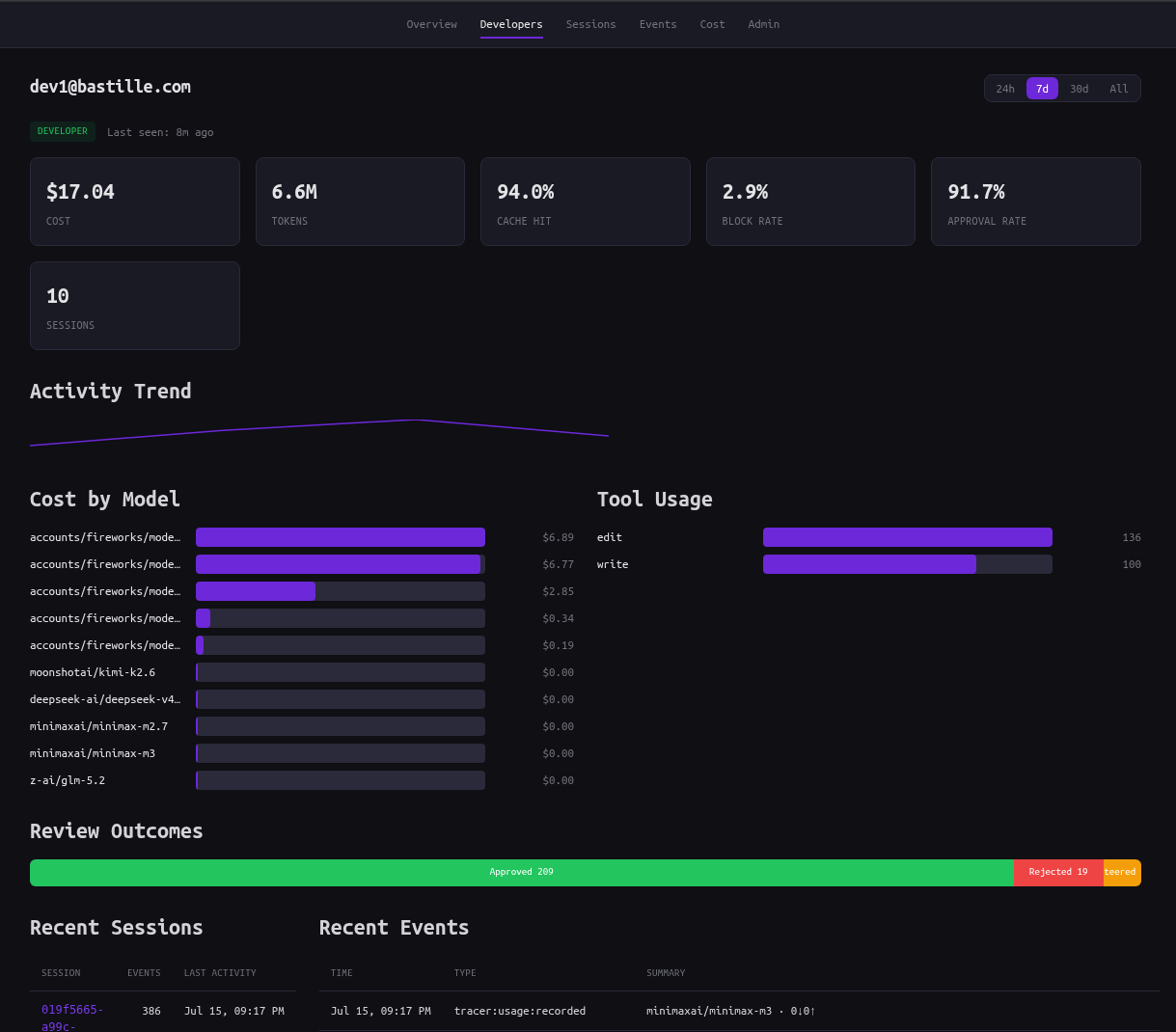Click the Review Outcomes heading
This screenshot has width=1176, height=1032.
[117, 831]
